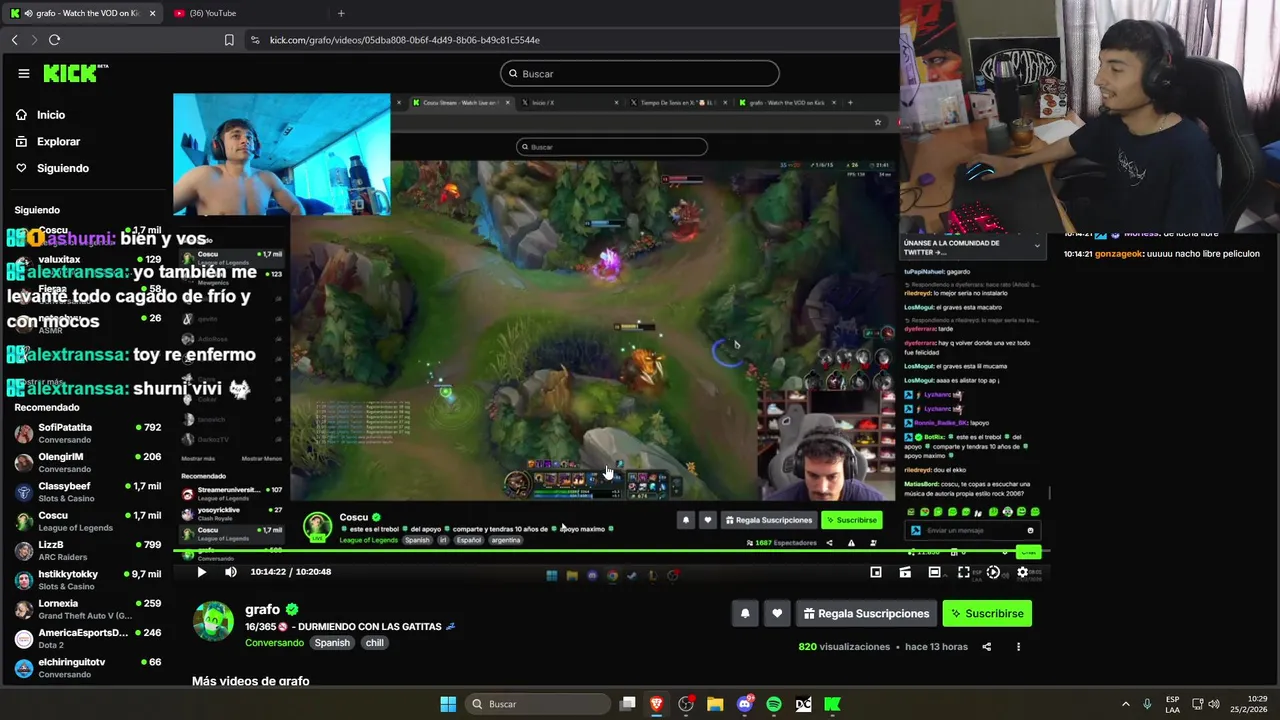Toggle notifications bell for grafo
Viewport: 1280px width, 720px height.
click(x=745, y=613)
